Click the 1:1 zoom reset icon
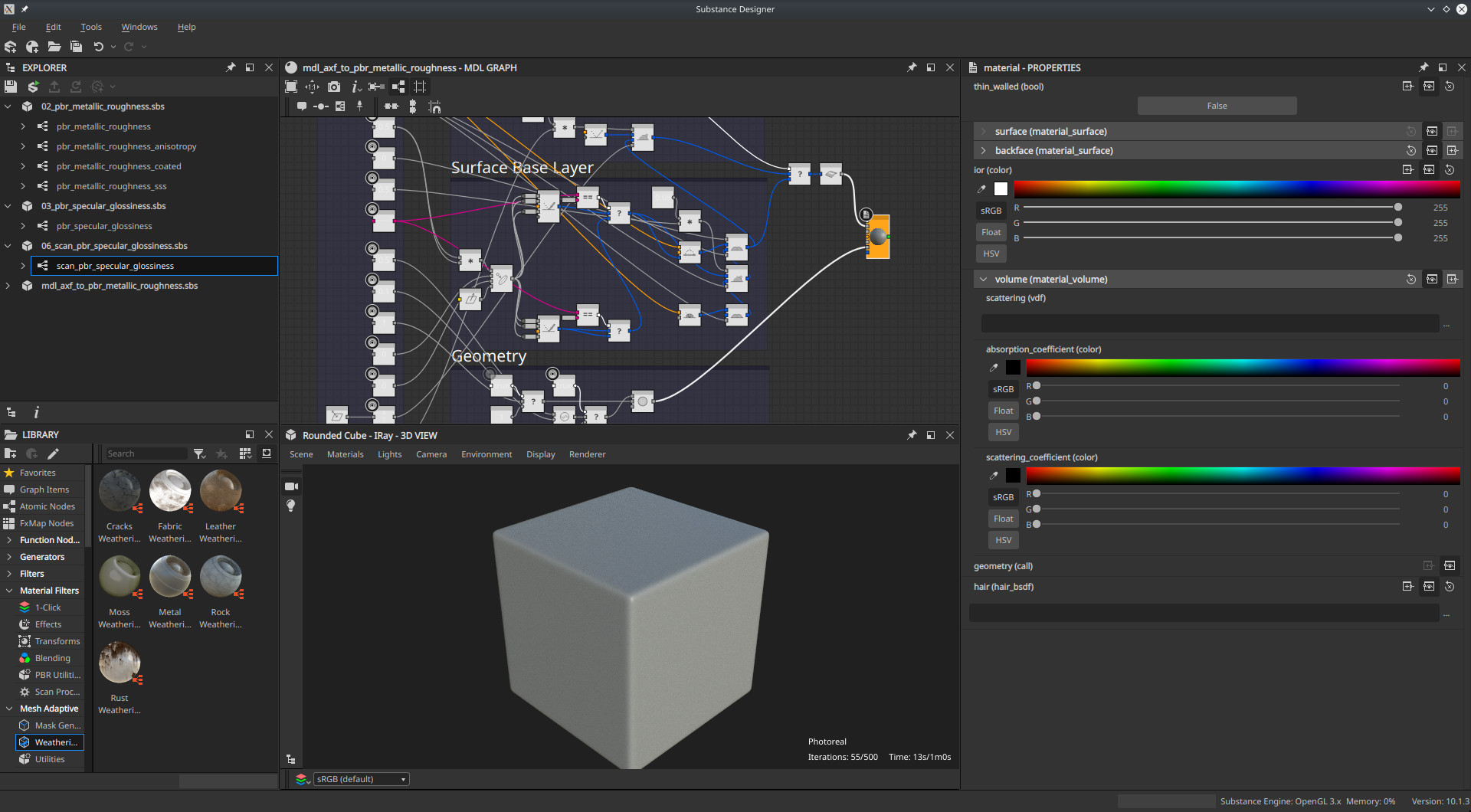Image resolution: width=1471 pixels, height=812 pixels. [x=313, y=87]
